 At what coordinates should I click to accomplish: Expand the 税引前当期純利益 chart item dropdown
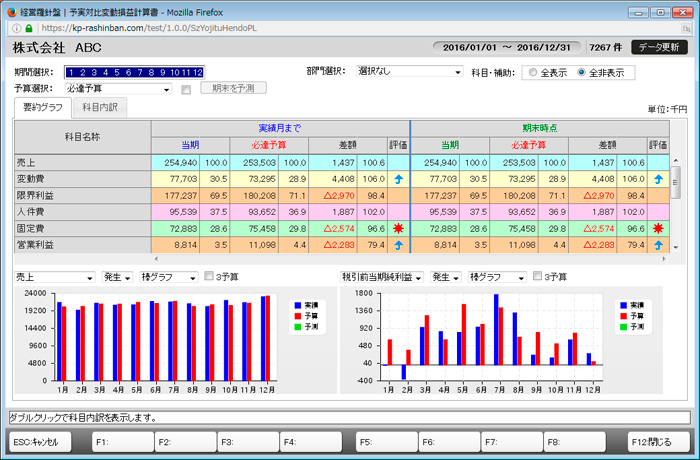pos(382,277)
